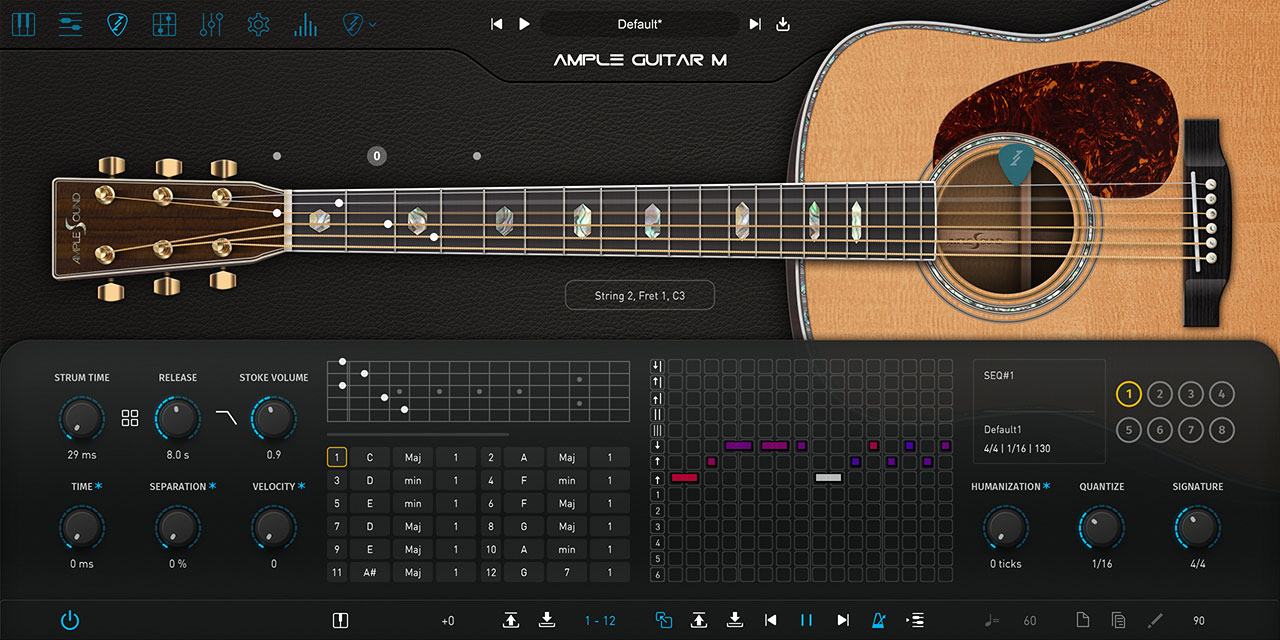Click the Release knob

point(177,418)
